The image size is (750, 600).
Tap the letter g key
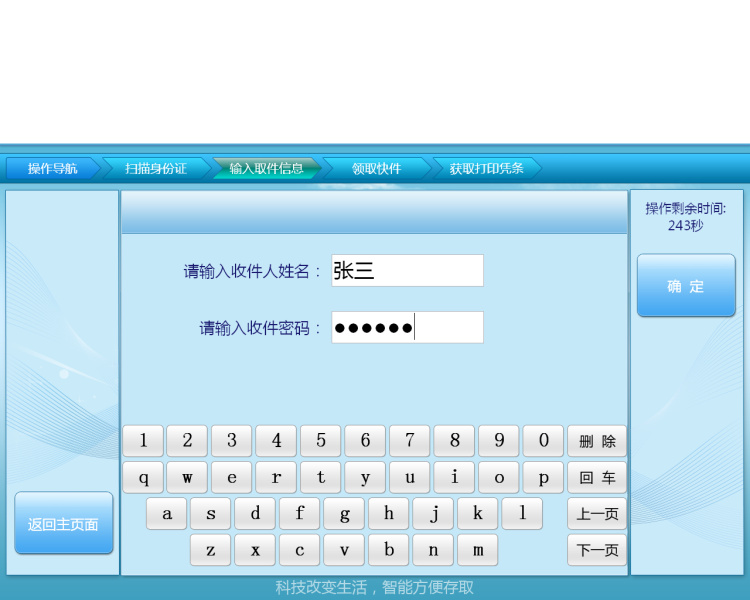coord(344,514)
